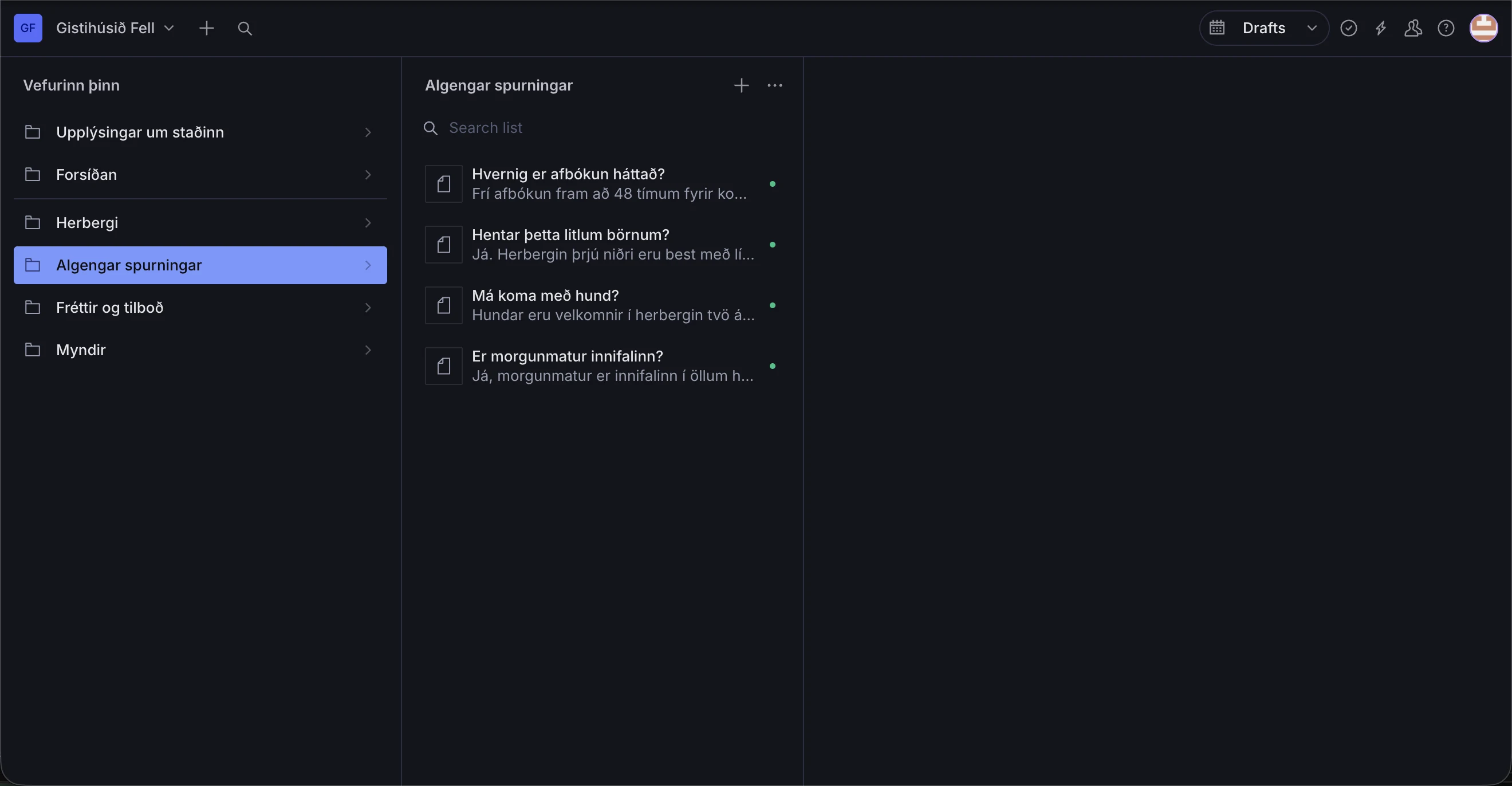Click the user avatar in top right

point(1483,28)
